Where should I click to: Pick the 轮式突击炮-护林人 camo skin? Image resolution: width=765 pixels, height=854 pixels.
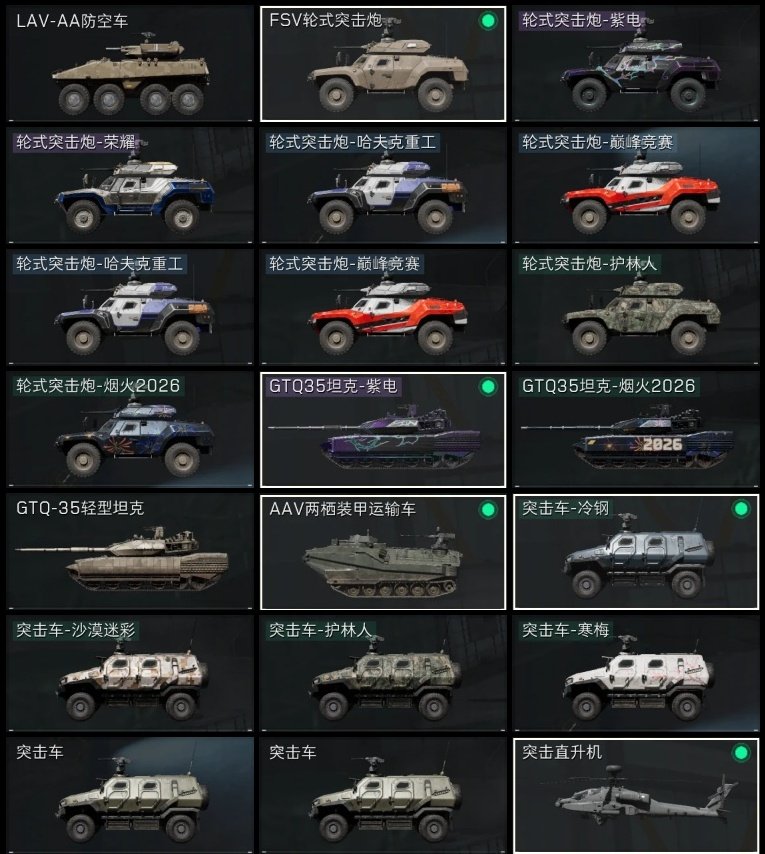[636, 307]
